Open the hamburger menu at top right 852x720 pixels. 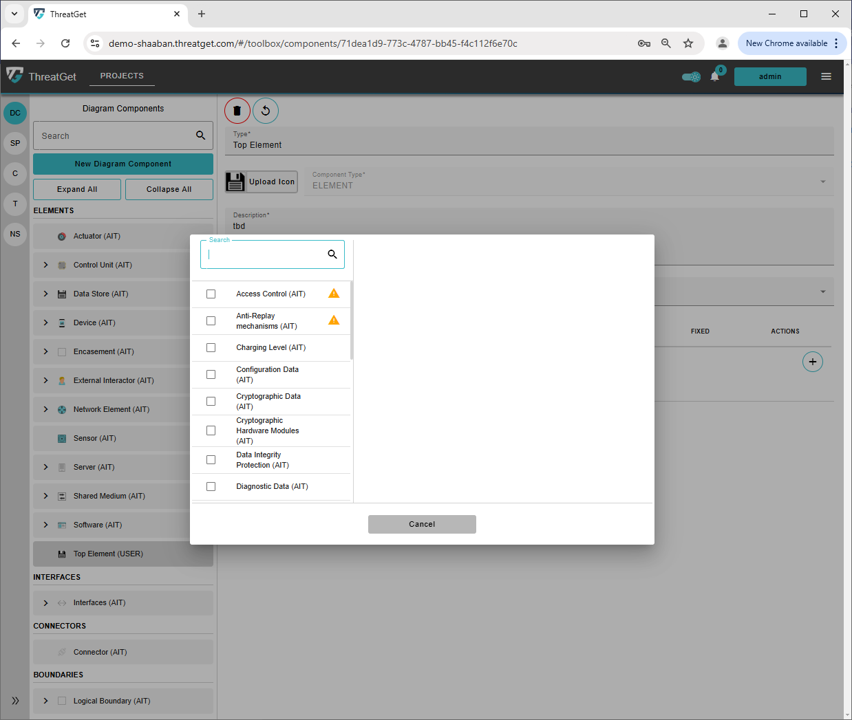(x=826, y=75)
